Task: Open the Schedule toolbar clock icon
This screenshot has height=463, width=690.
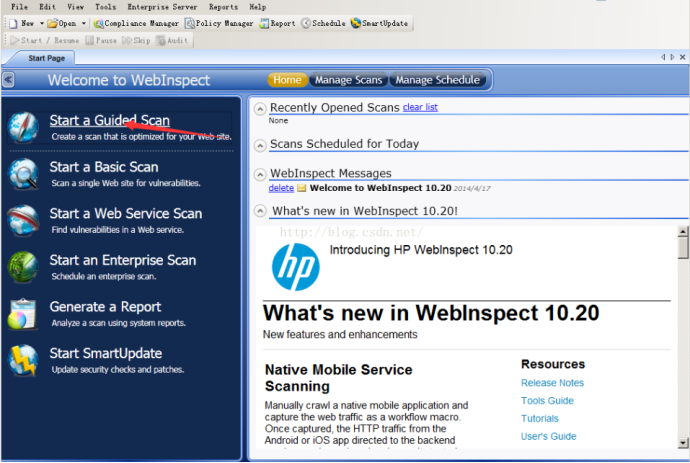Action: [306, 23]
